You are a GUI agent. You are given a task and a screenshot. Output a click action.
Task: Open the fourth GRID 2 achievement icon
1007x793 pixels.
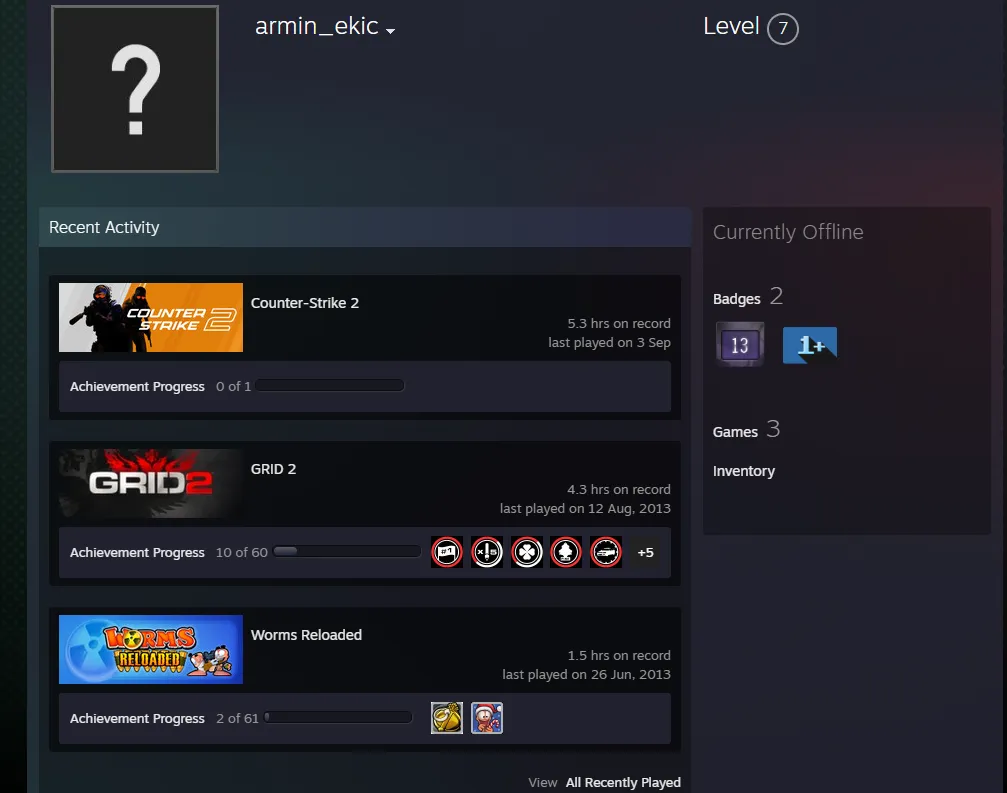point(566,552)
